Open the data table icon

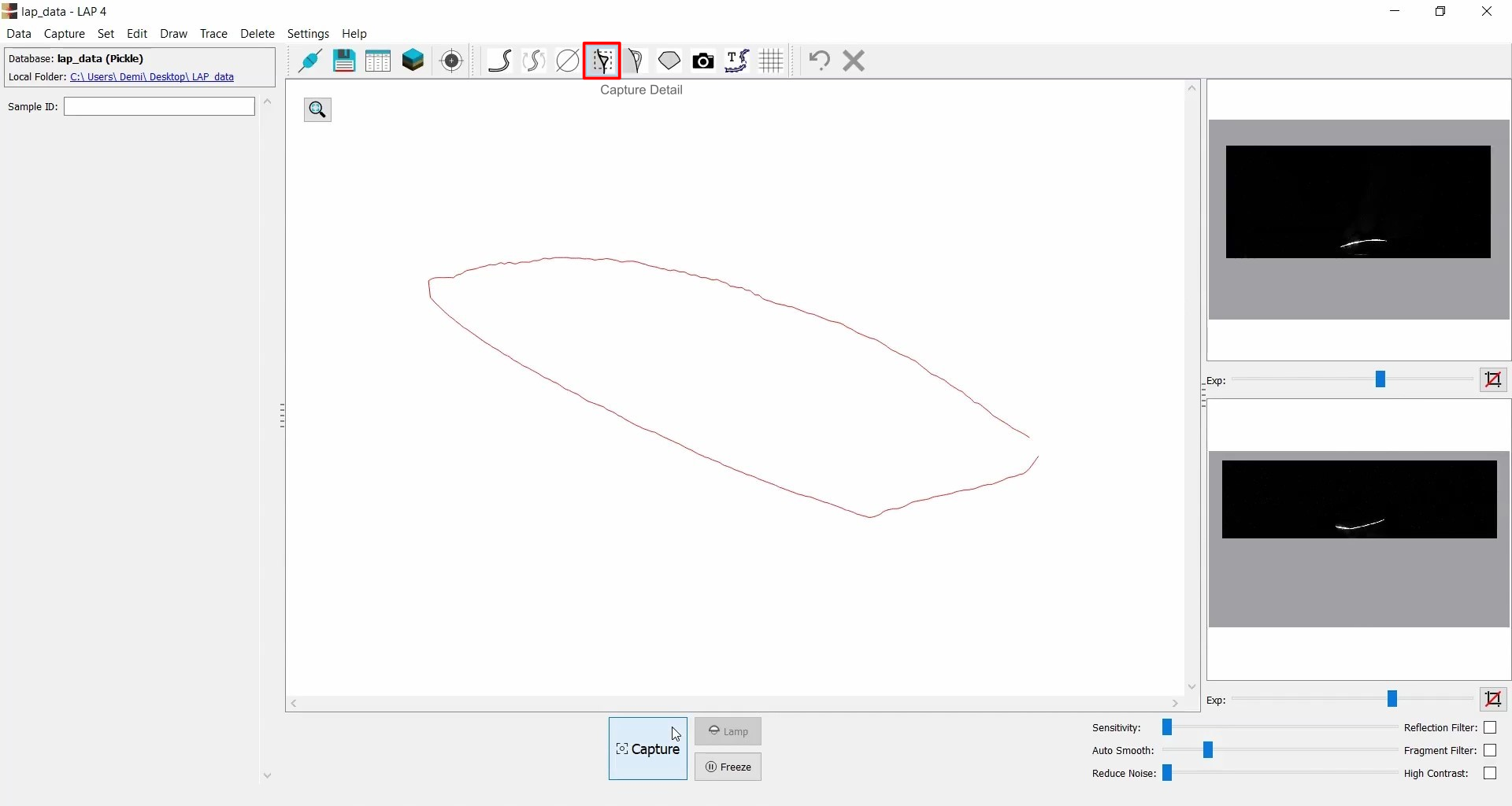pyautogui.click(x=378, y=61)
